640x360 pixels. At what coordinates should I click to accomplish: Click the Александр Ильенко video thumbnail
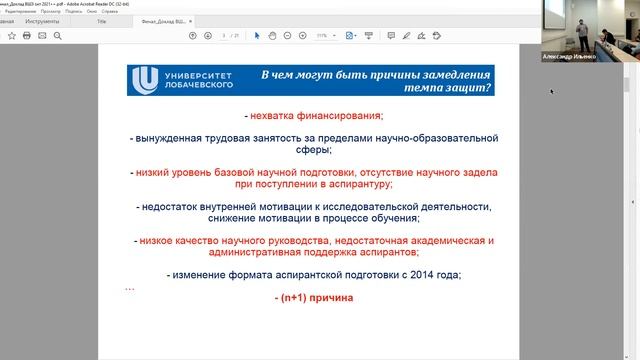point(591,31)
